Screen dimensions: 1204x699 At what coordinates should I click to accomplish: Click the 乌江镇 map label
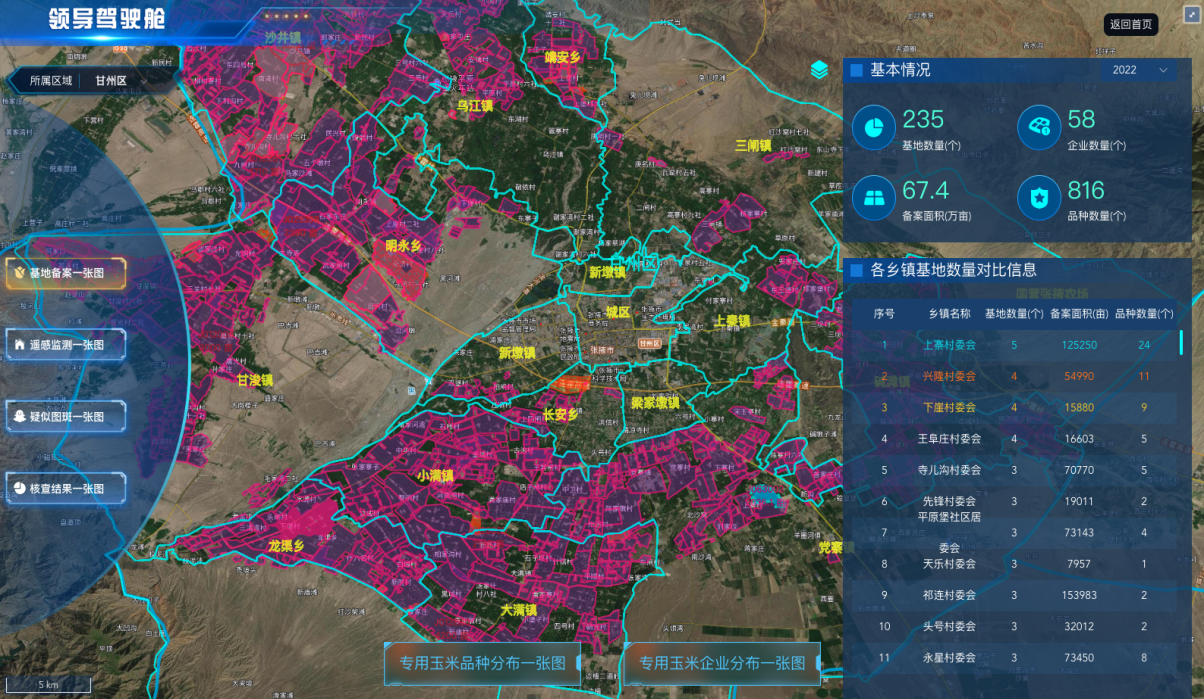click(x=475, y=105)
